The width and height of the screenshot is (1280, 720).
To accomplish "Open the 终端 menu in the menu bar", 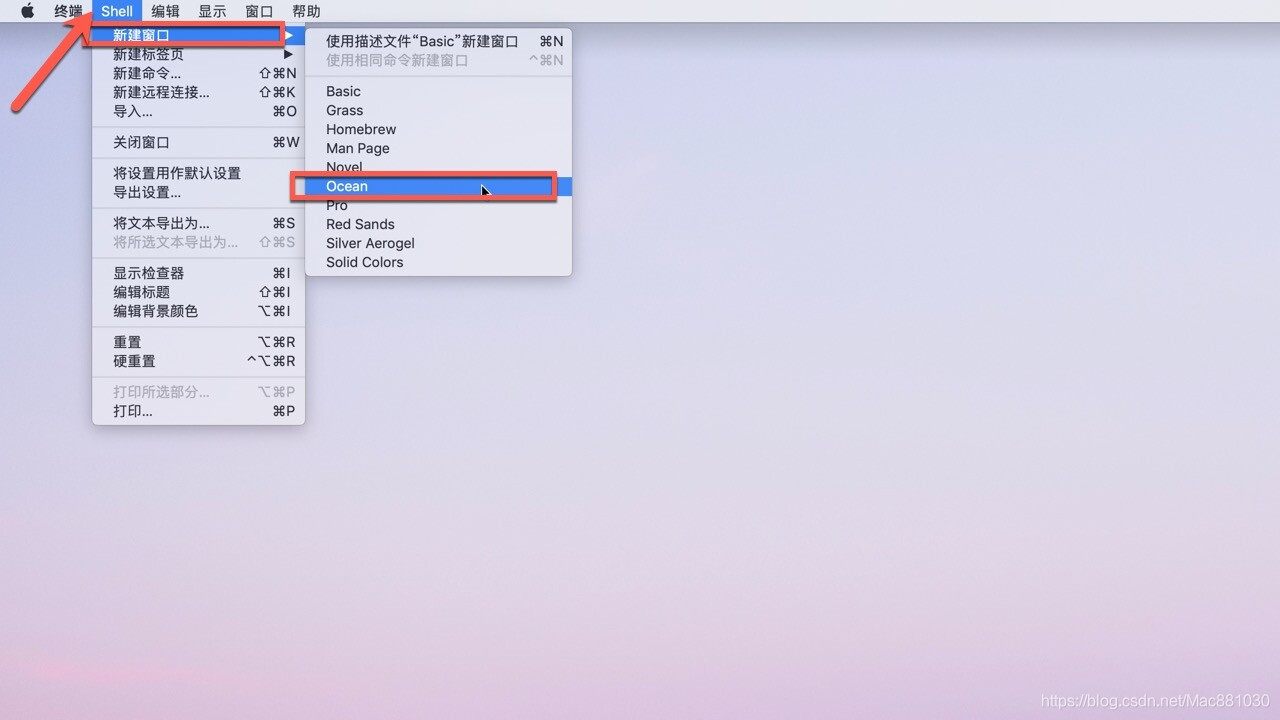I will [68, 11].
